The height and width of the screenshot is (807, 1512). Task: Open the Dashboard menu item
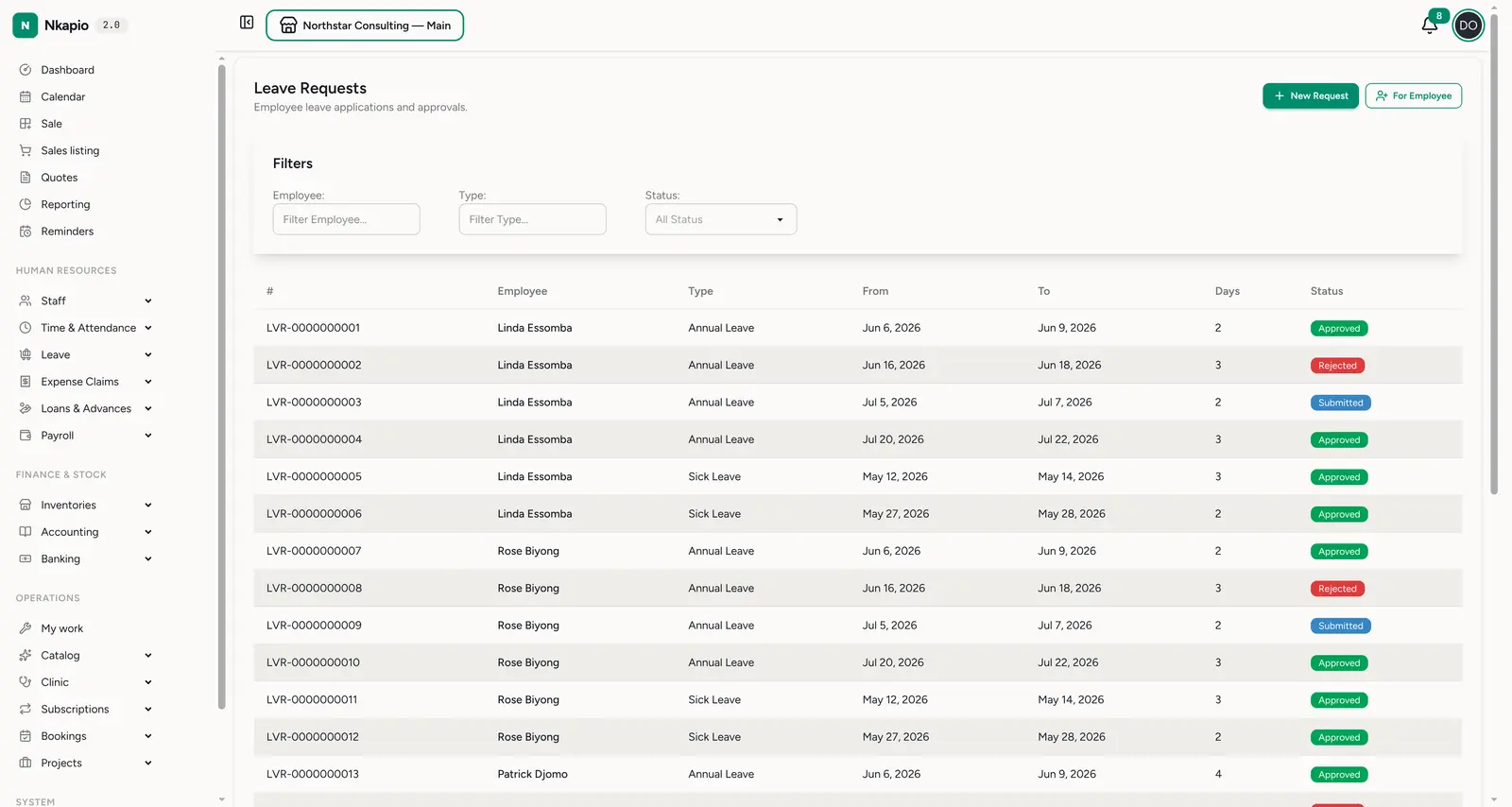pos(67,70)
